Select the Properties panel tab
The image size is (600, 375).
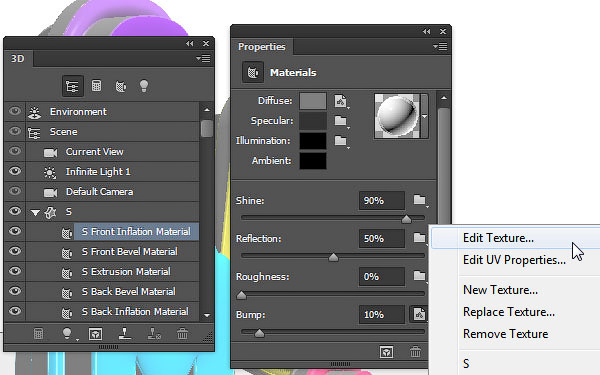pyautogui.click(x=262, y=47)
